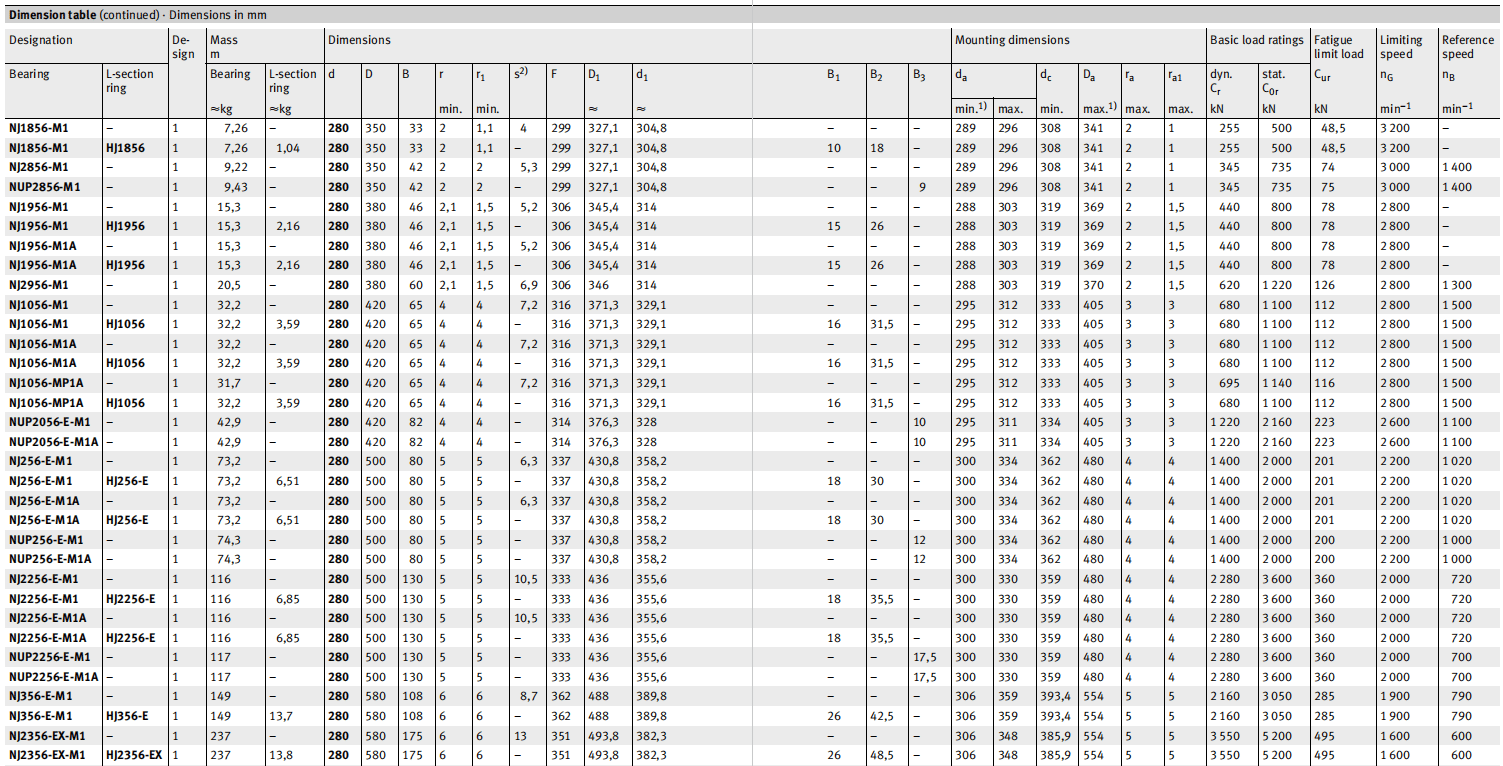Click the Fatigue limit load header

(1338, 47)
